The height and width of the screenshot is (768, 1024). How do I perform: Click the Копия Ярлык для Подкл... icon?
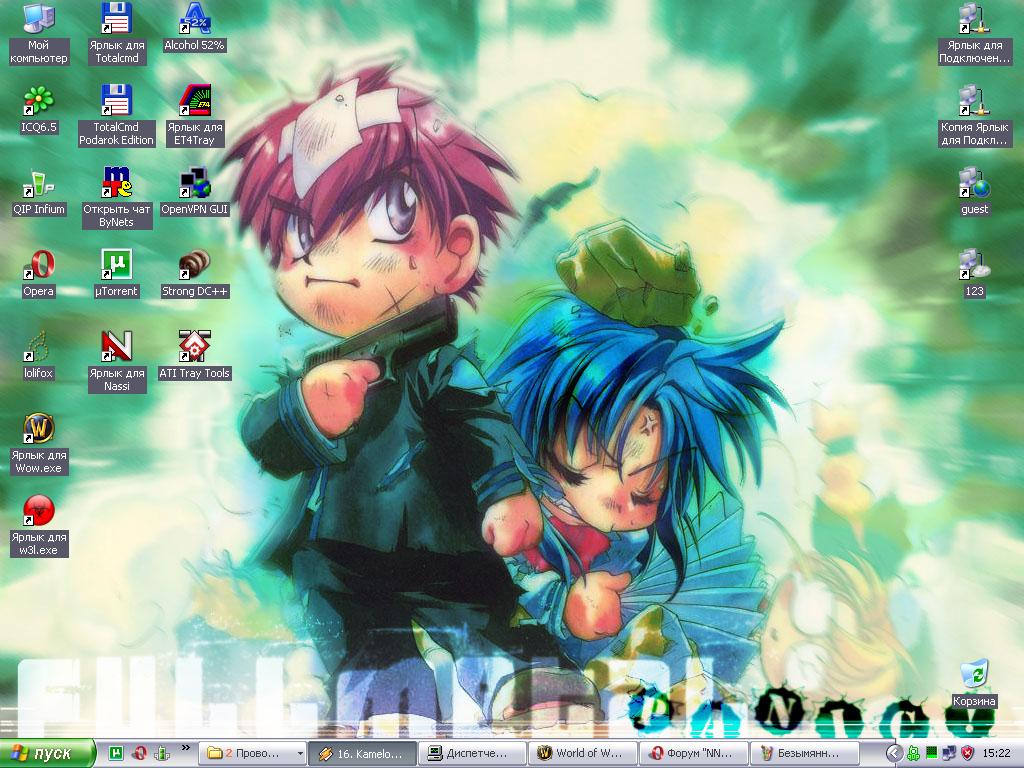click(974, 116)
